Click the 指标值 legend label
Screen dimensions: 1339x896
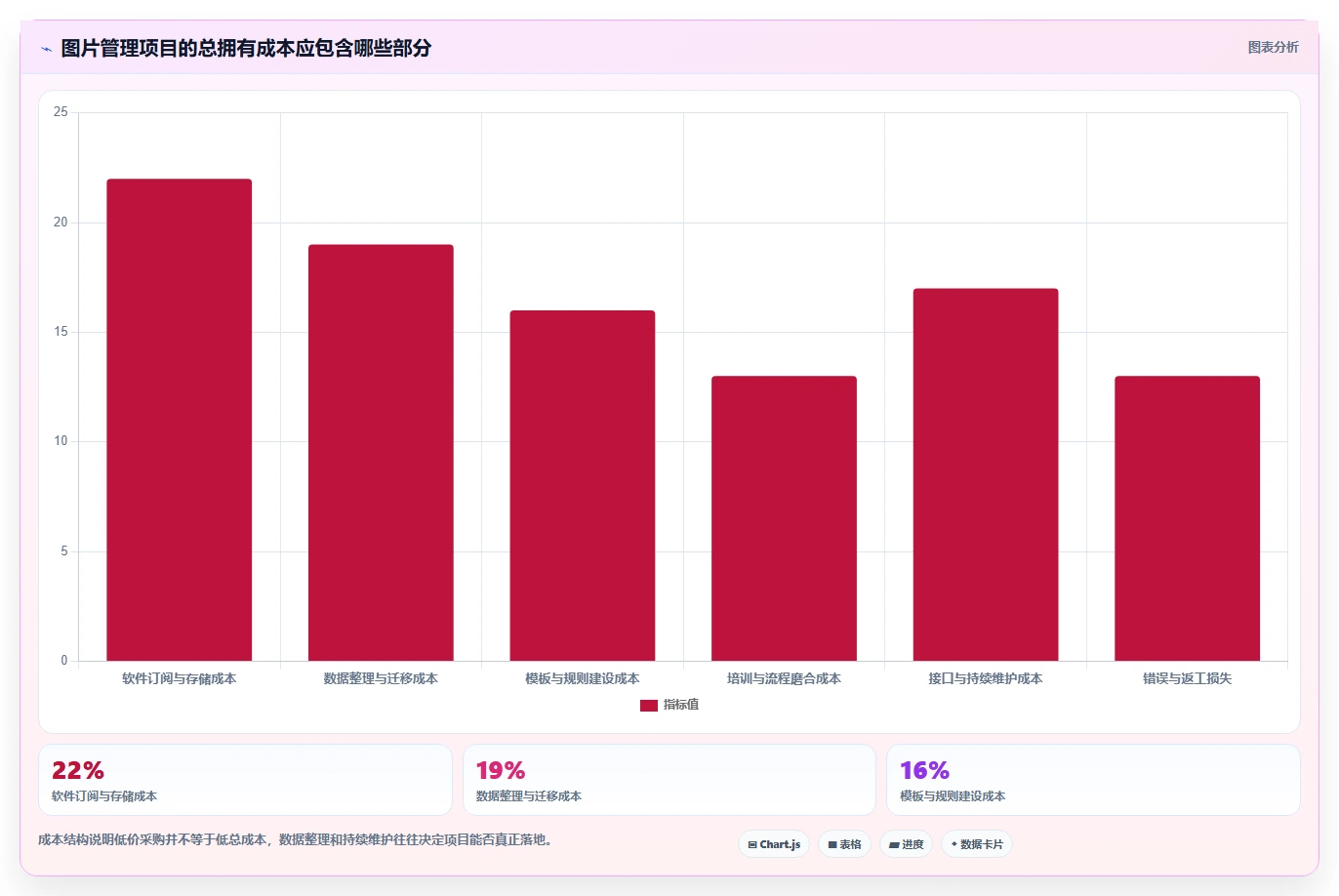point(681,705)
